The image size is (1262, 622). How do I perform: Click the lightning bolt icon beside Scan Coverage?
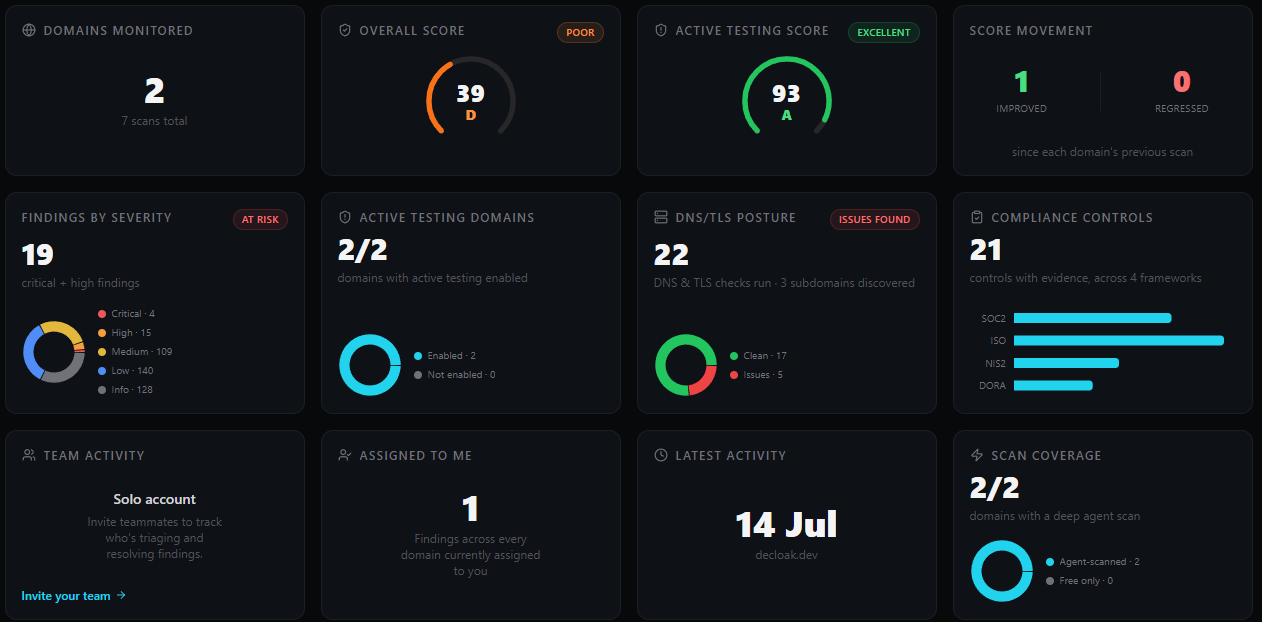[x=977, y=455]
